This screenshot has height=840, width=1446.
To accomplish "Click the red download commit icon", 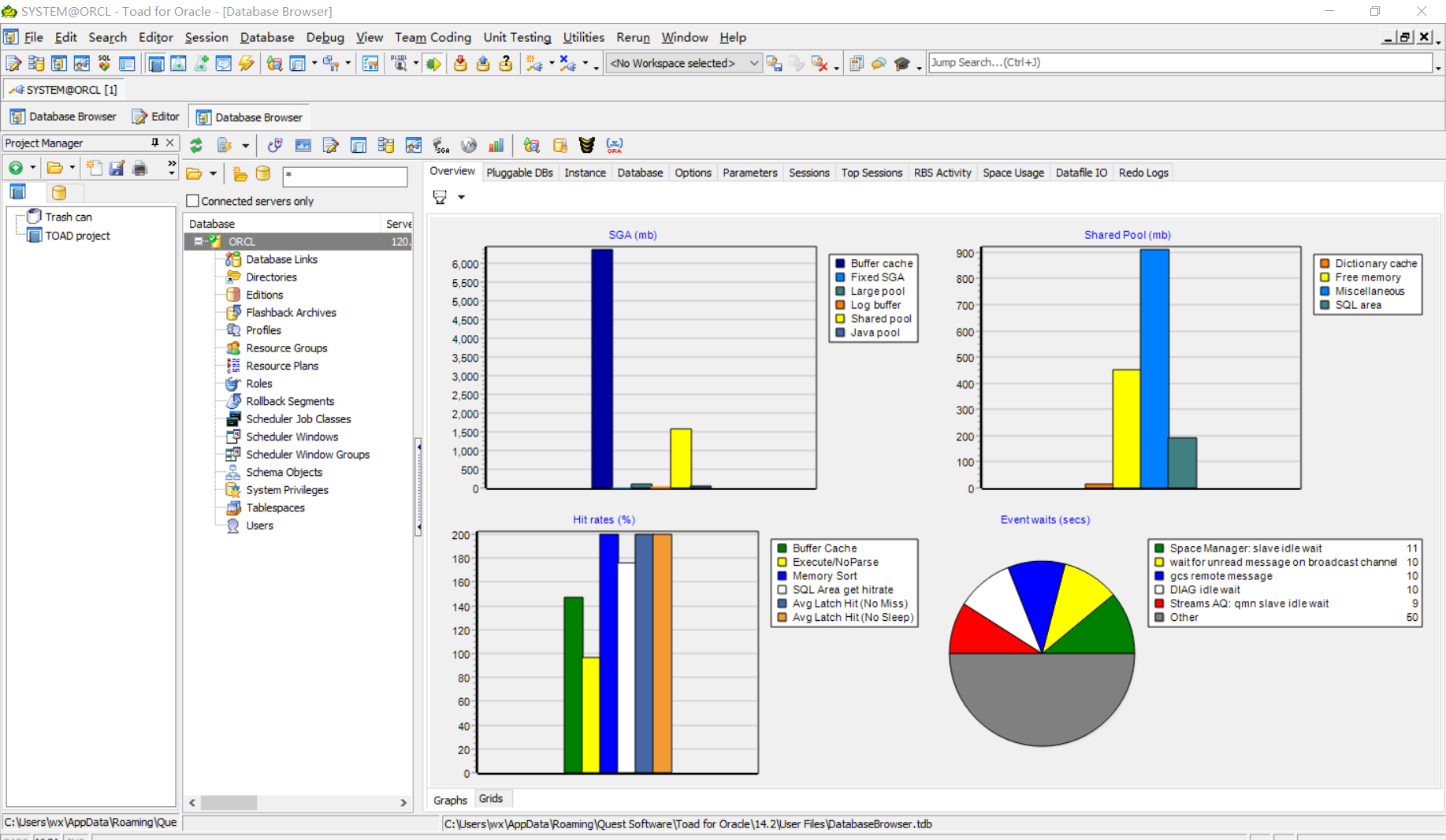I will (x=460, y=63).
